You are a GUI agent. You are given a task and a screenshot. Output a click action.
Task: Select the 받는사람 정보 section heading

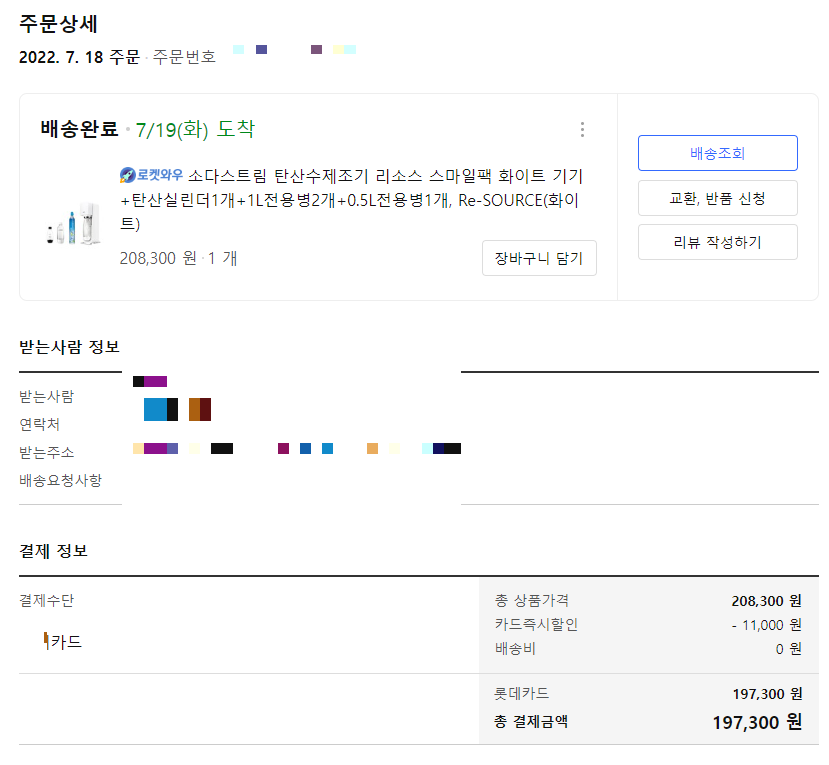click(69, 347)
